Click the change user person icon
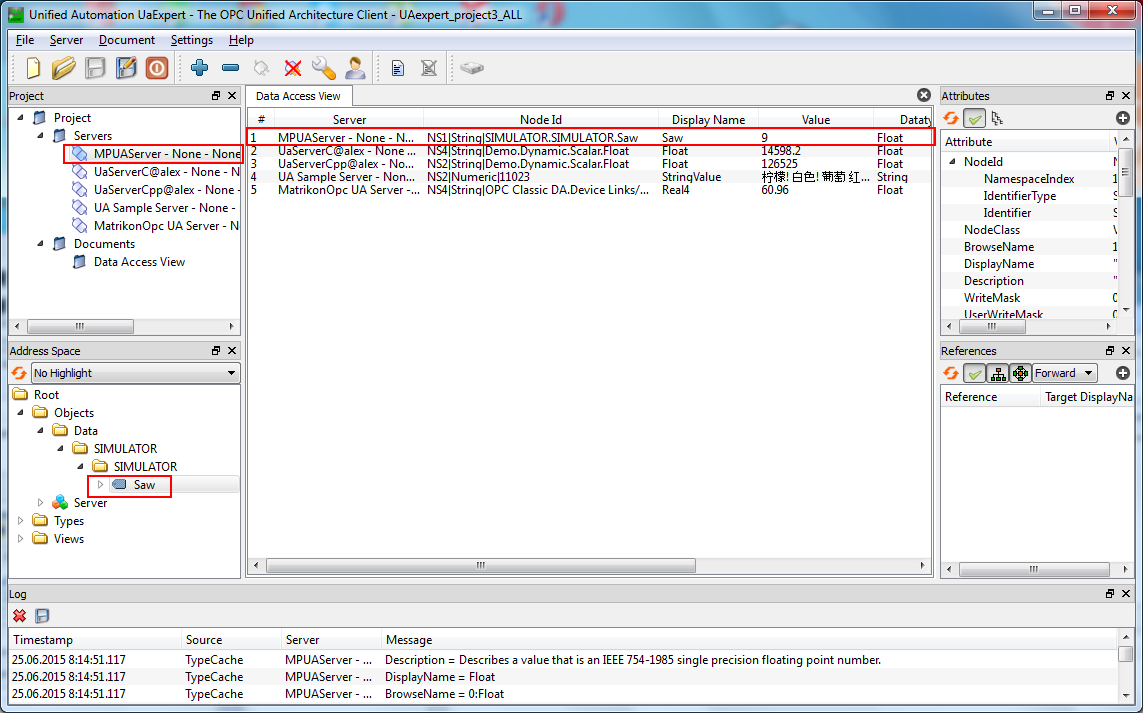Screen dimensions: 1143x713 pyautogui.click(x=355, y=68)
